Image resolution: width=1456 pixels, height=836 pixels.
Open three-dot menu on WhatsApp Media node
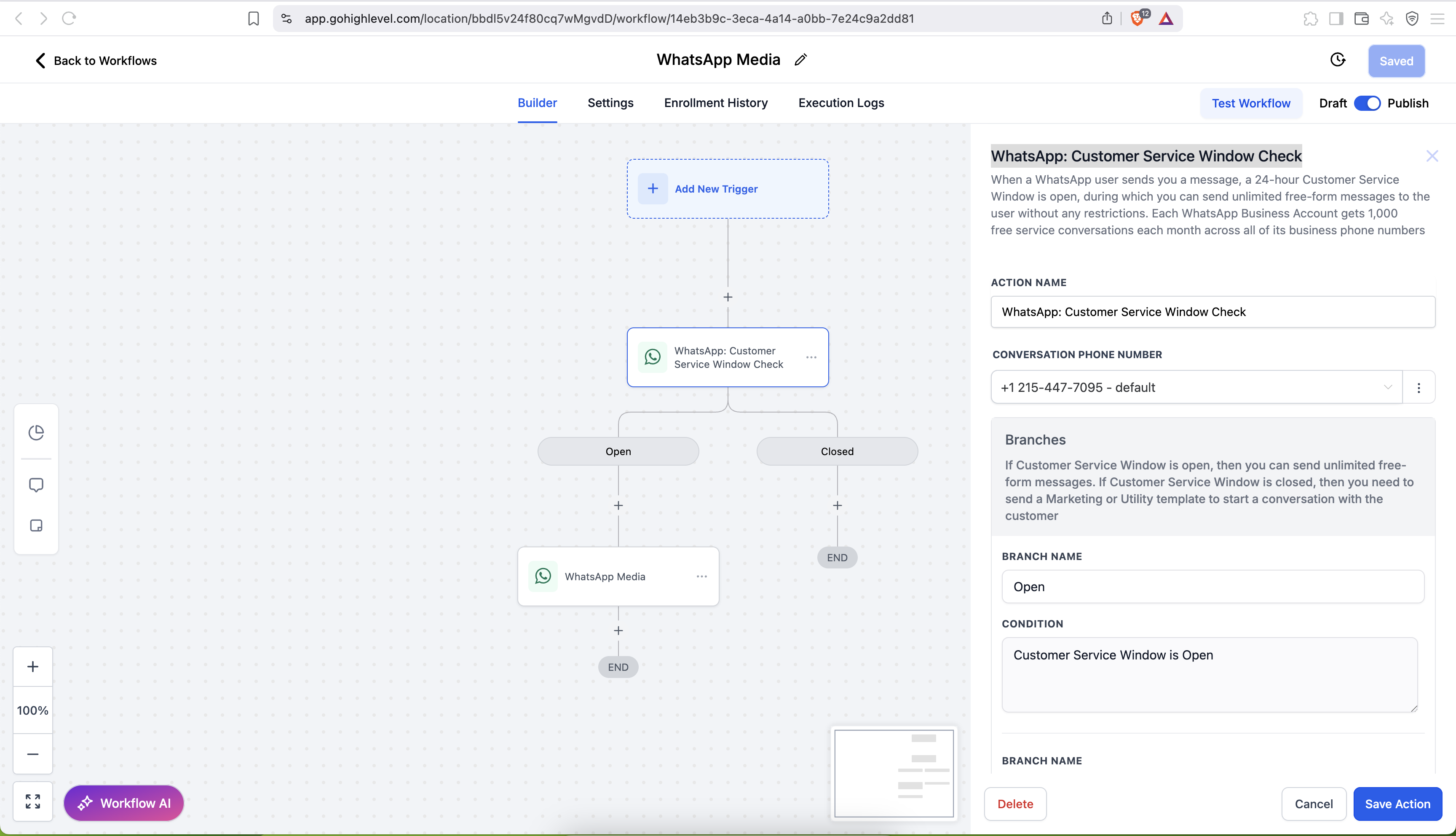(701, 576)
